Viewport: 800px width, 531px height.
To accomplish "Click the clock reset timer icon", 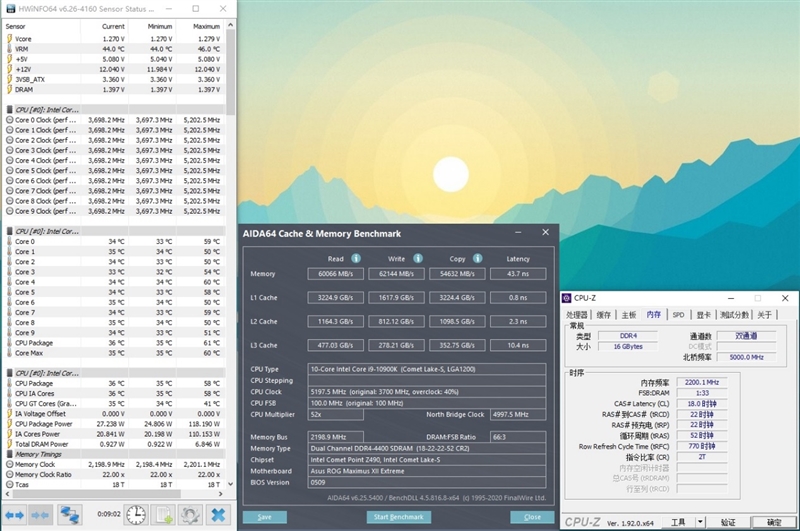I will coord(136,515).
